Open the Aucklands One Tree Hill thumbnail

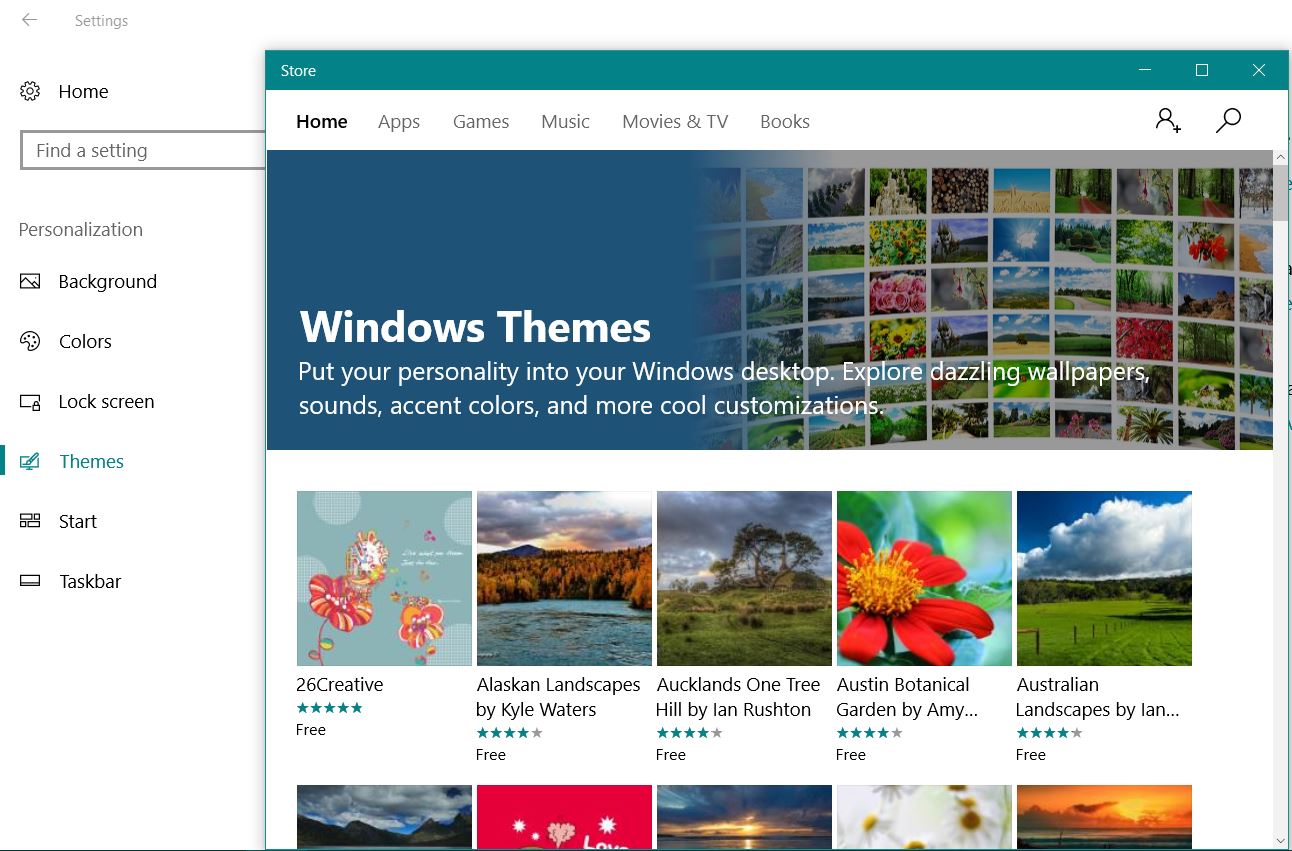744,578
